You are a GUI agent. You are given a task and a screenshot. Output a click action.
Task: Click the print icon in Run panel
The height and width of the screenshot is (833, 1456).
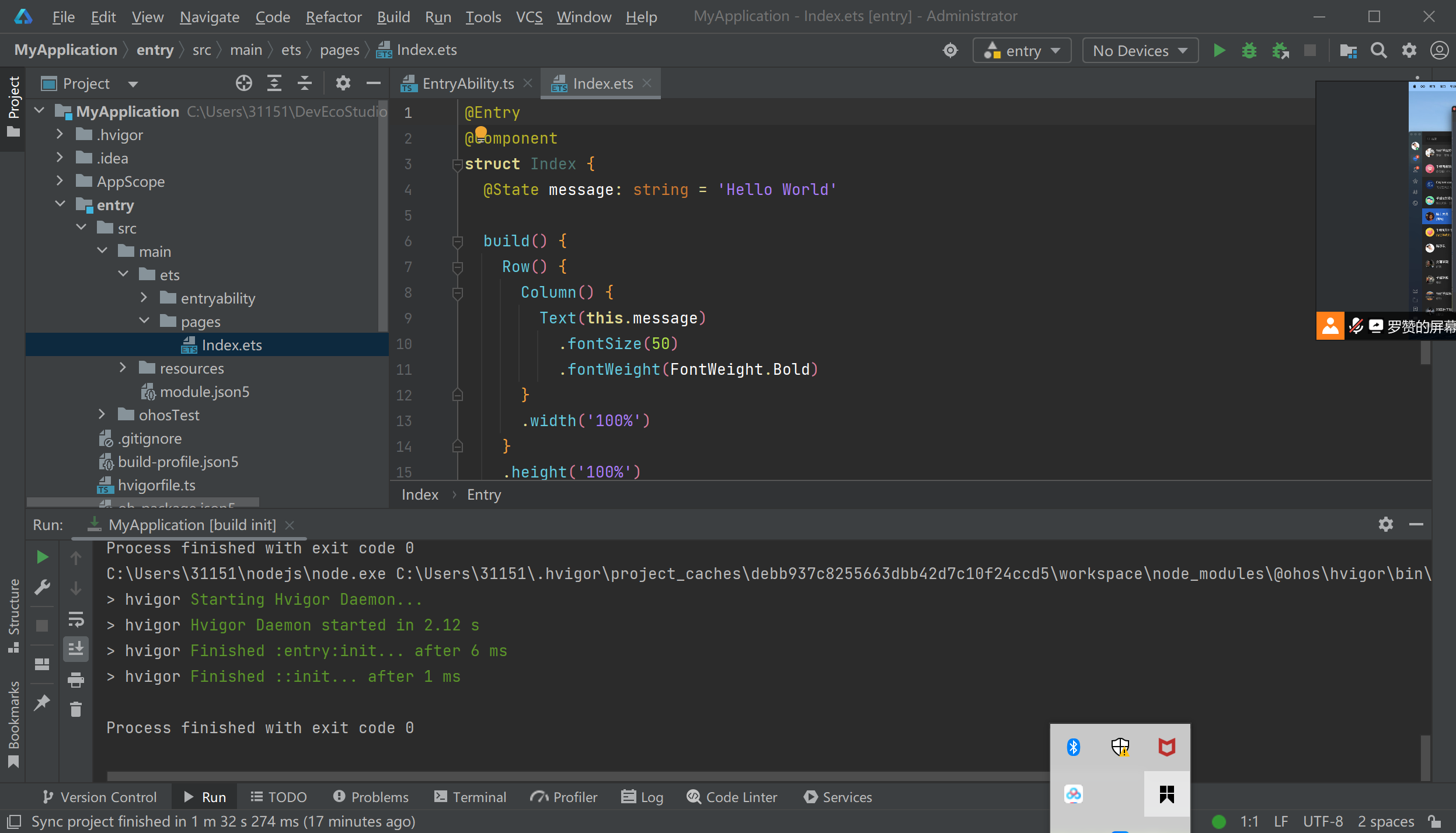[x=76, y=679]
